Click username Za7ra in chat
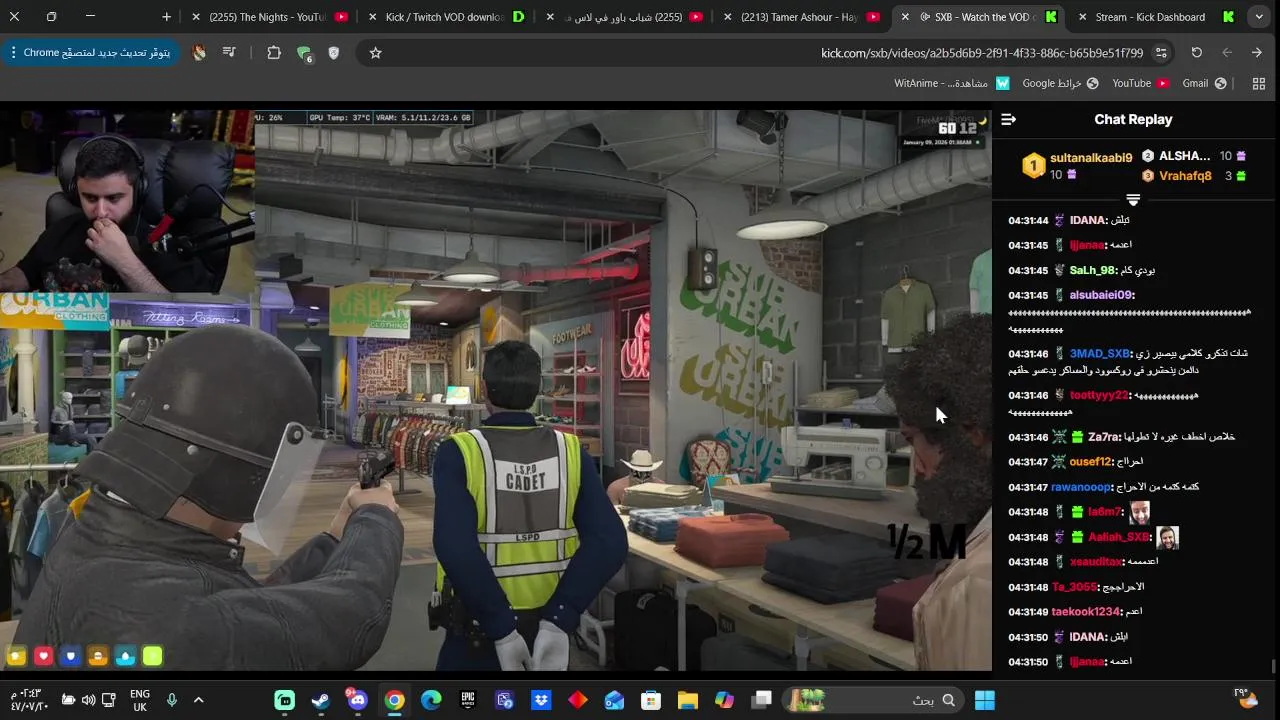 point(1103,437)
